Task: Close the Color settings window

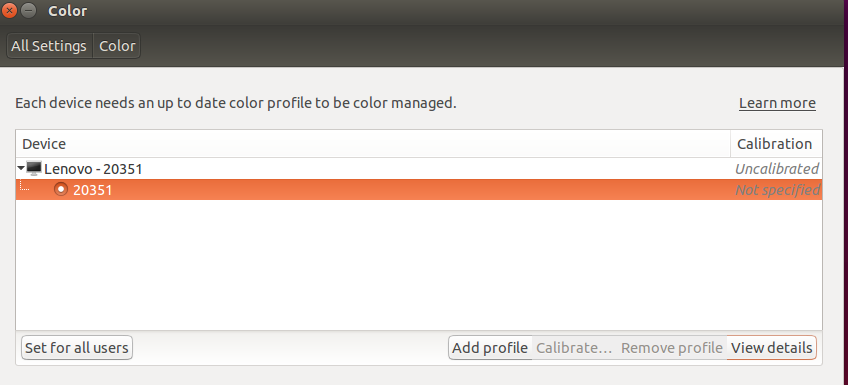Action: tap(9, 10)
